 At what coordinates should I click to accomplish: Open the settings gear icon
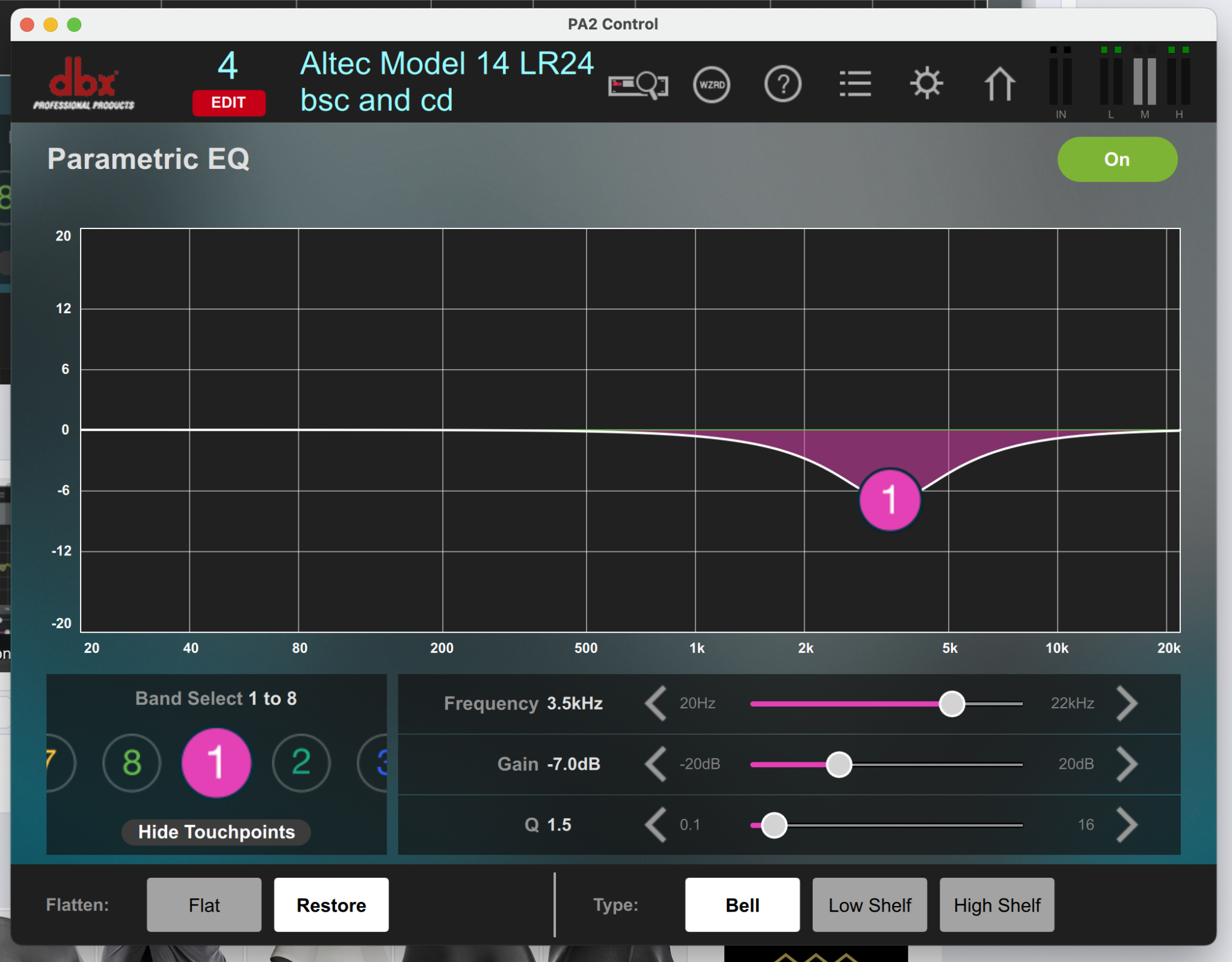[x=926, y=83]
